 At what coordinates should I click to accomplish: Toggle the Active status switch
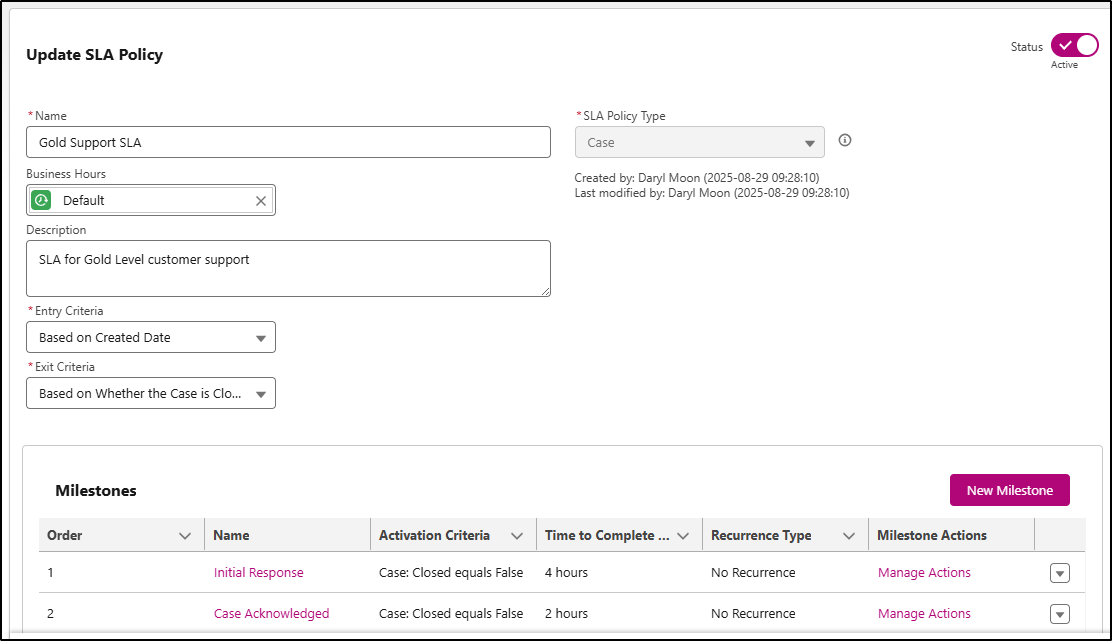pos(1074,46)
